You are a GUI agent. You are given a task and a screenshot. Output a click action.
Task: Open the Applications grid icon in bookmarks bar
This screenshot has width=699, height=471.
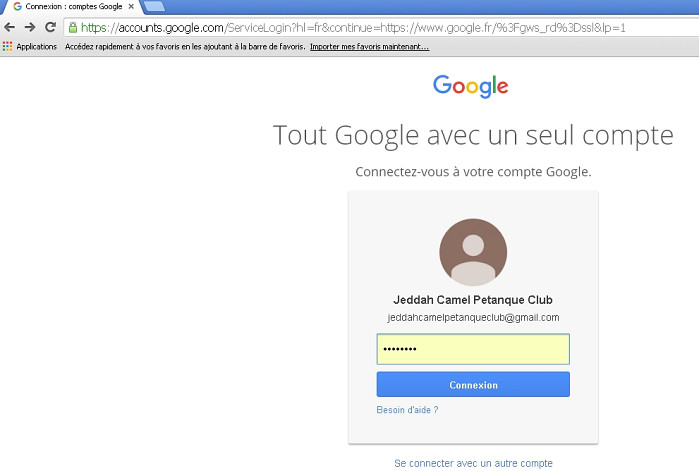click(x=7, y=46)
